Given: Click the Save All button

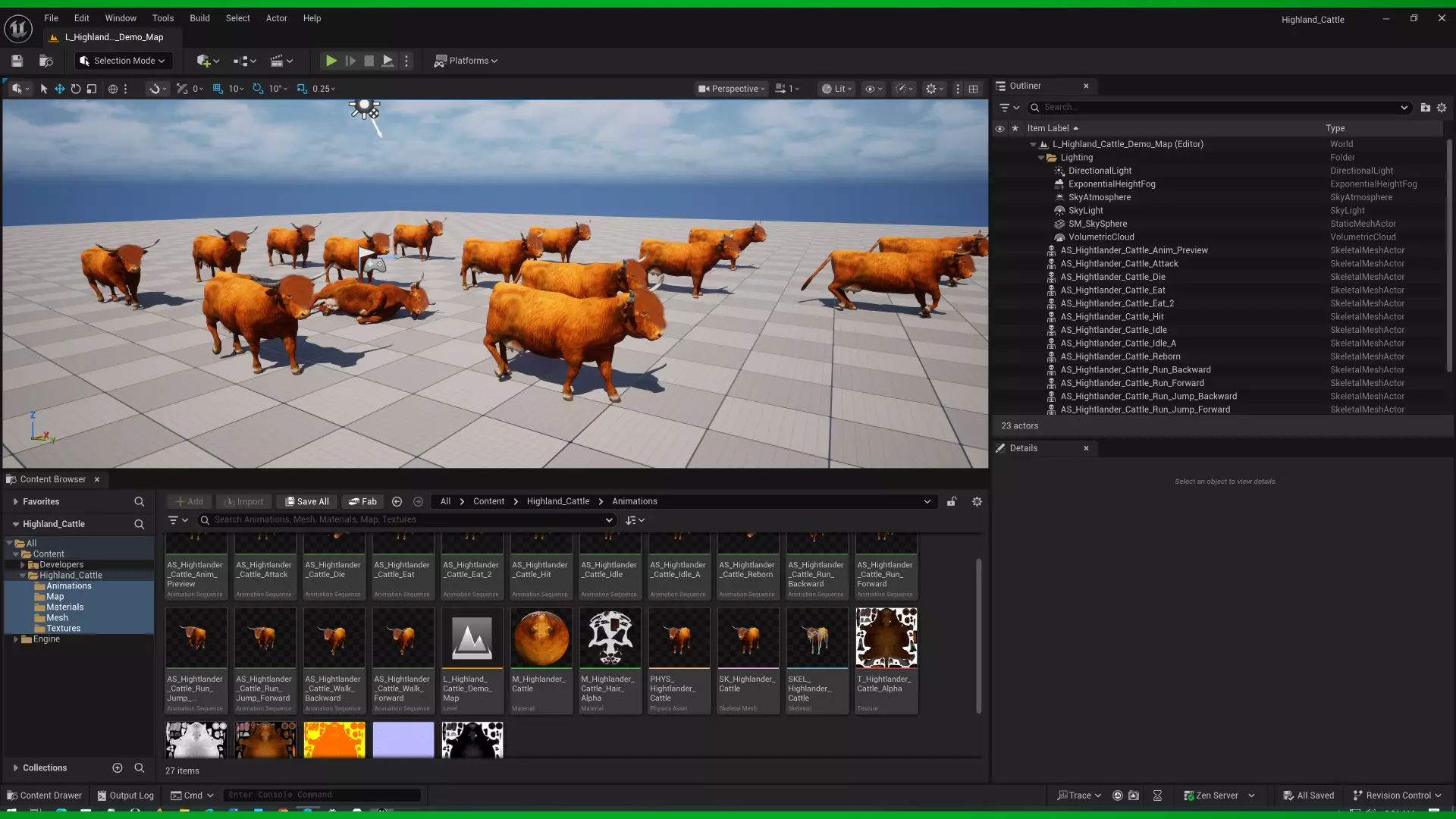Looking at the screenshot, I should (307, 501).
